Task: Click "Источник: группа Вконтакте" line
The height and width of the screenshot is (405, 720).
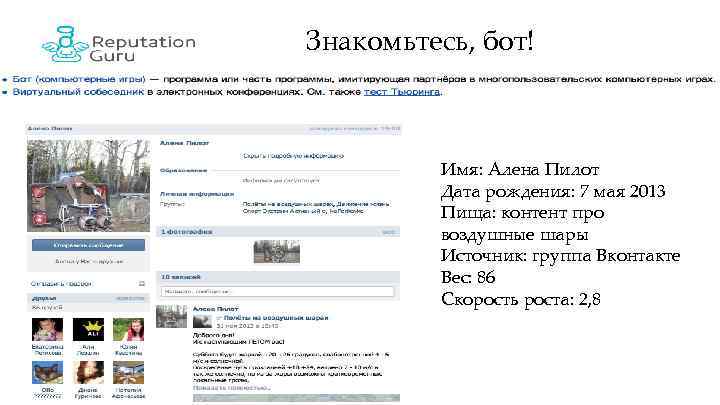Action: pyautogui.click(x=560, y=255)
